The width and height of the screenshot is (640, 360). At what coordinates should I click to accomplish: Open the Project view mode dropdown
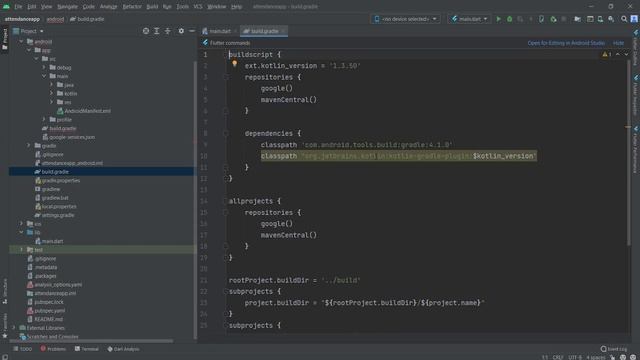coord(28,31)
